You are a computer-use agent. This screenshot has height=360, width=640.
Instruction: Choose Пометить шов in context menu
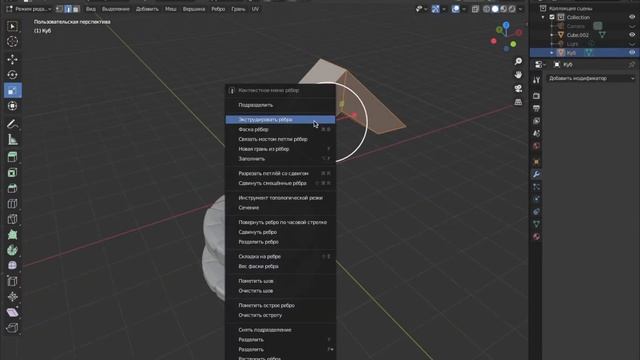(280, 281)
